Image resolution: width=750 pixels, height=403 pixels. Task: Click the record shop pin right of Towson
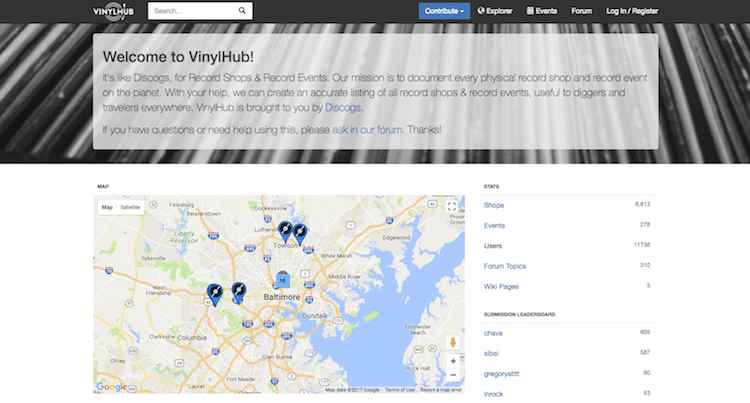(300, 234)
